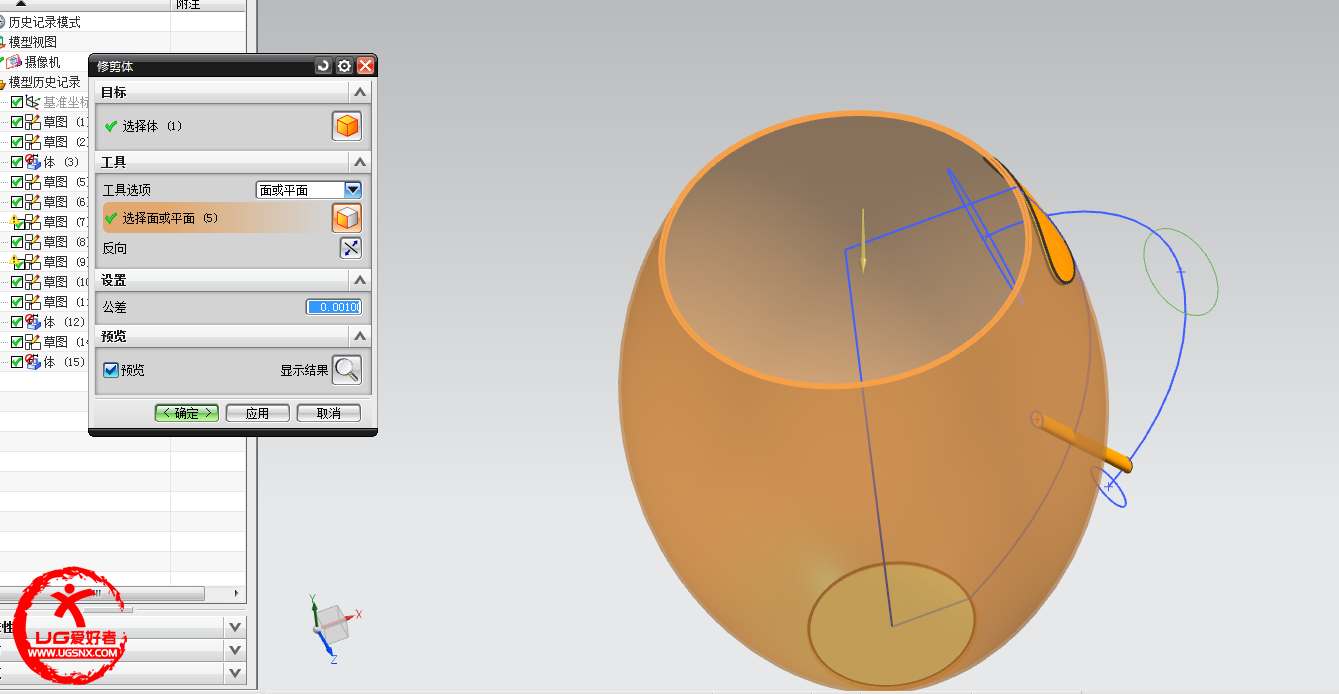Toggle checkbox of 草图 (5)

[17, 182]
